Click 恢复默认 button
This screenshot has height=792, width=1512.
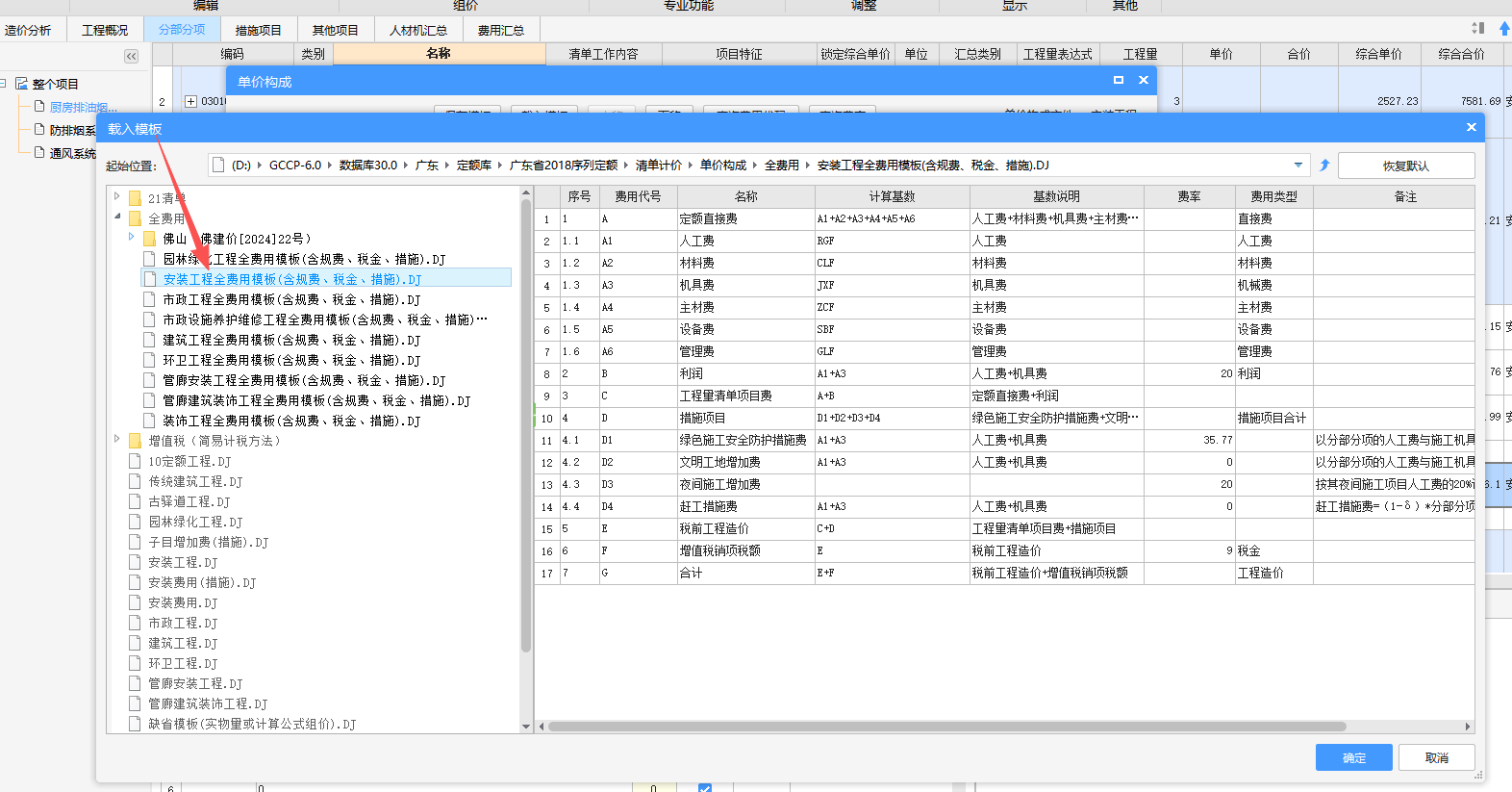coord(1406,166)
